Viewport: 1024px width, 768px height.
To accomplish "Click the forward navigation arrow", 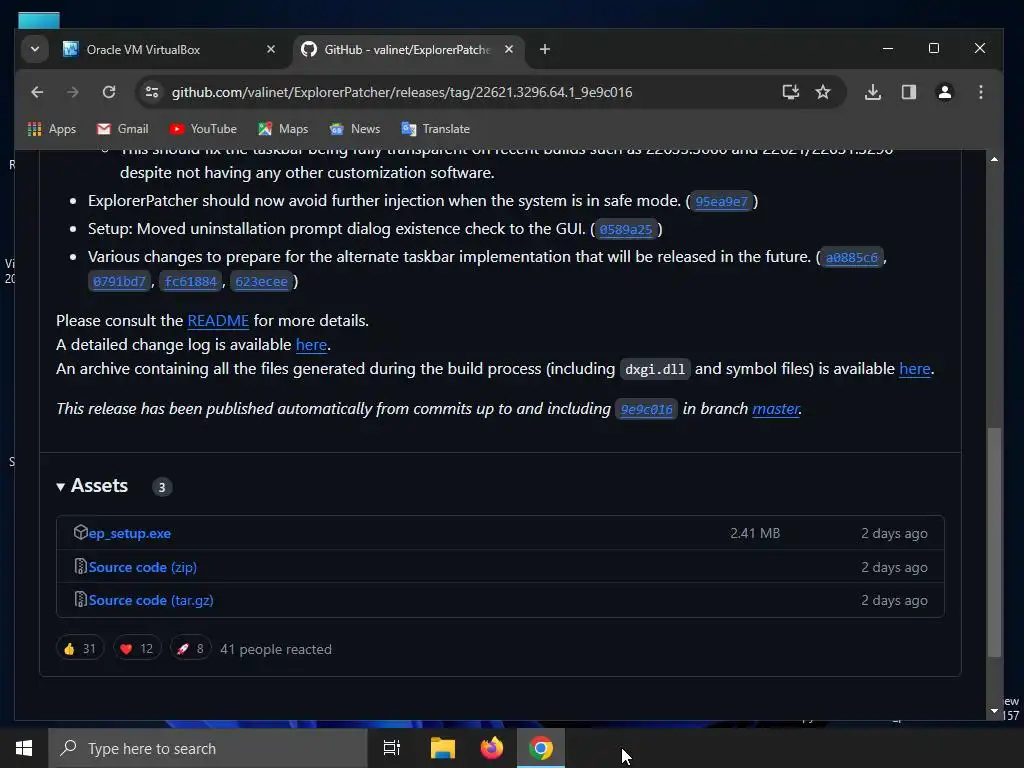I will [72, 92].
